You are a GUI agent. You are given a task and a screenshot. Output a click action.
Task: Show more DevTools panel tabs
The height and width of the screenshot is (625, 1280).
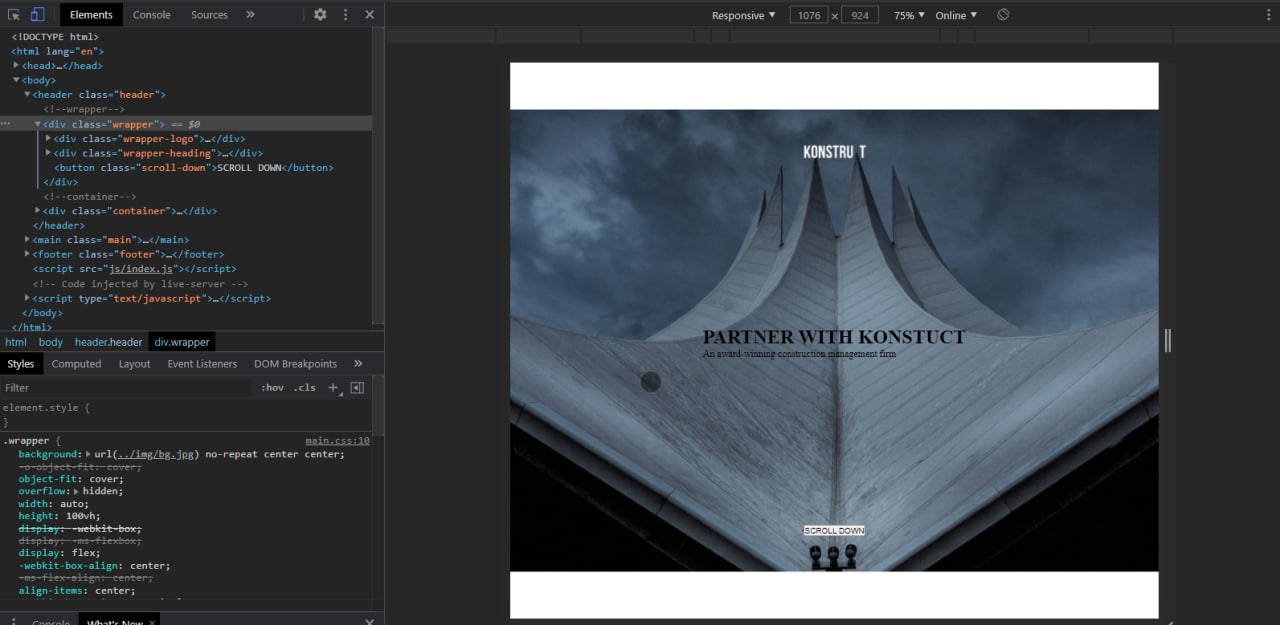pos(250,15)
